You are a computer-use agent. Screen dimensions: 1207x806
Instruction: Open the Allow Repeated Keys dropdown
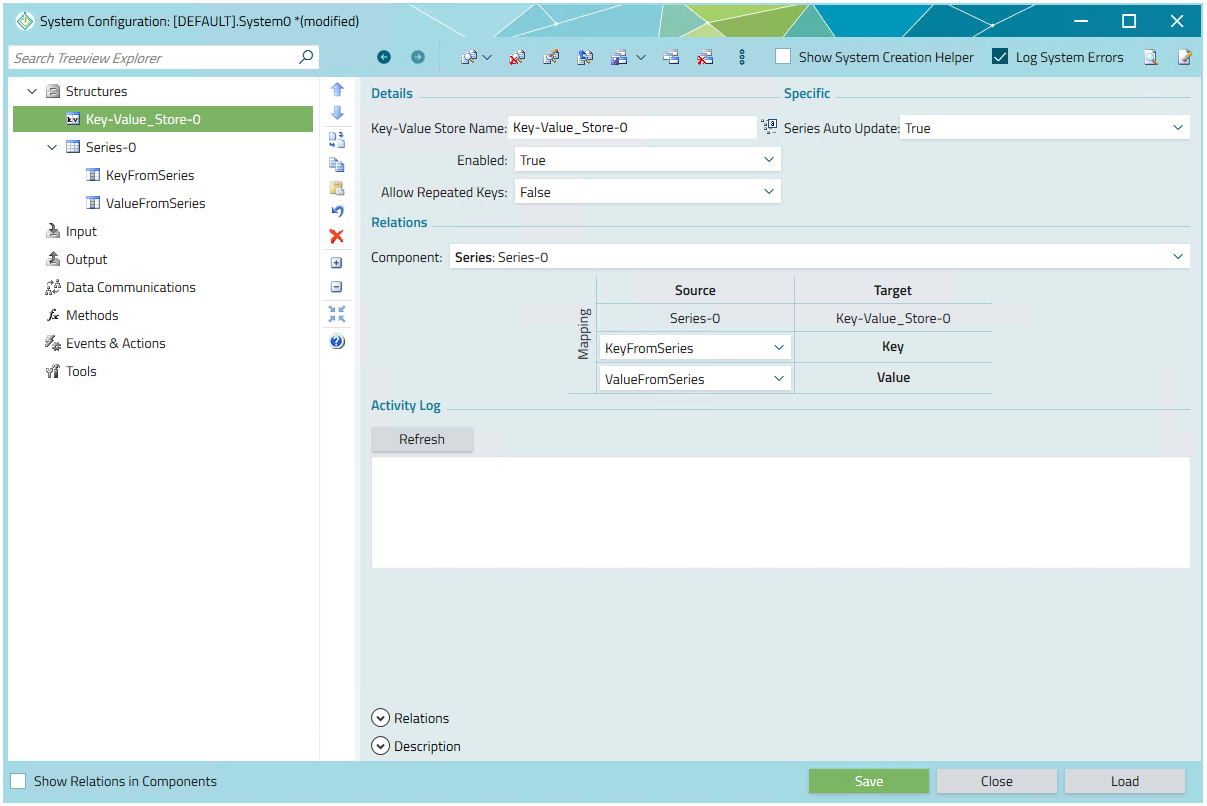pos(647,192)
